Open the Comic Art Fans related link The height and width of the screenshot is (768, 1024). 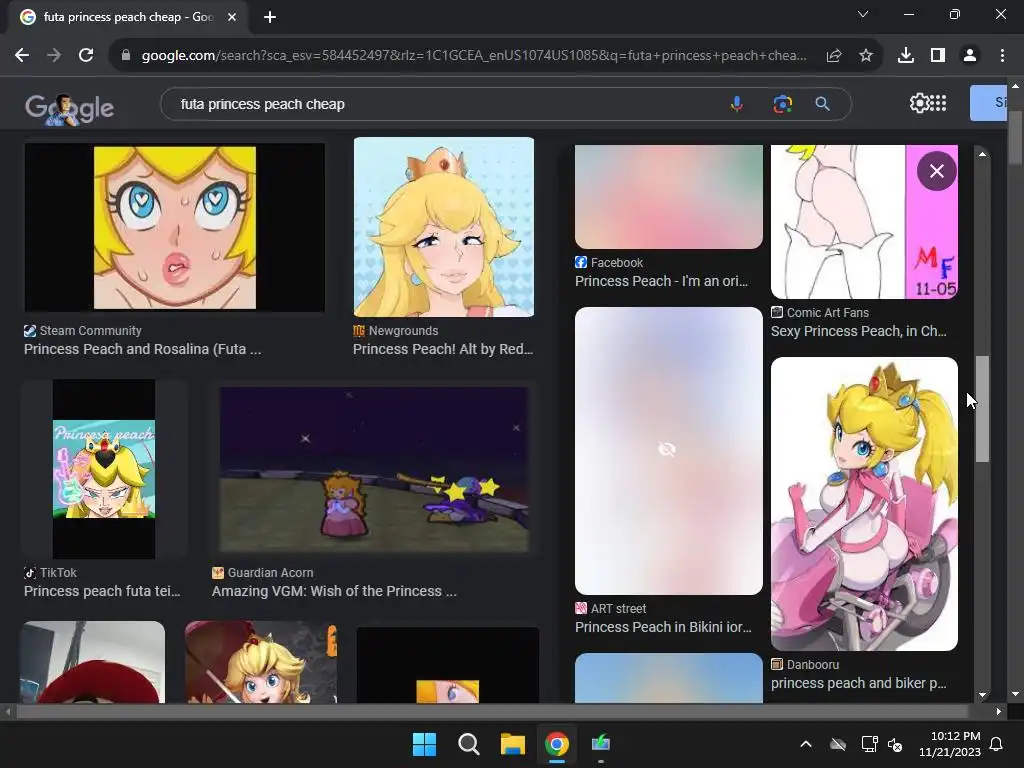click(858, 331)
